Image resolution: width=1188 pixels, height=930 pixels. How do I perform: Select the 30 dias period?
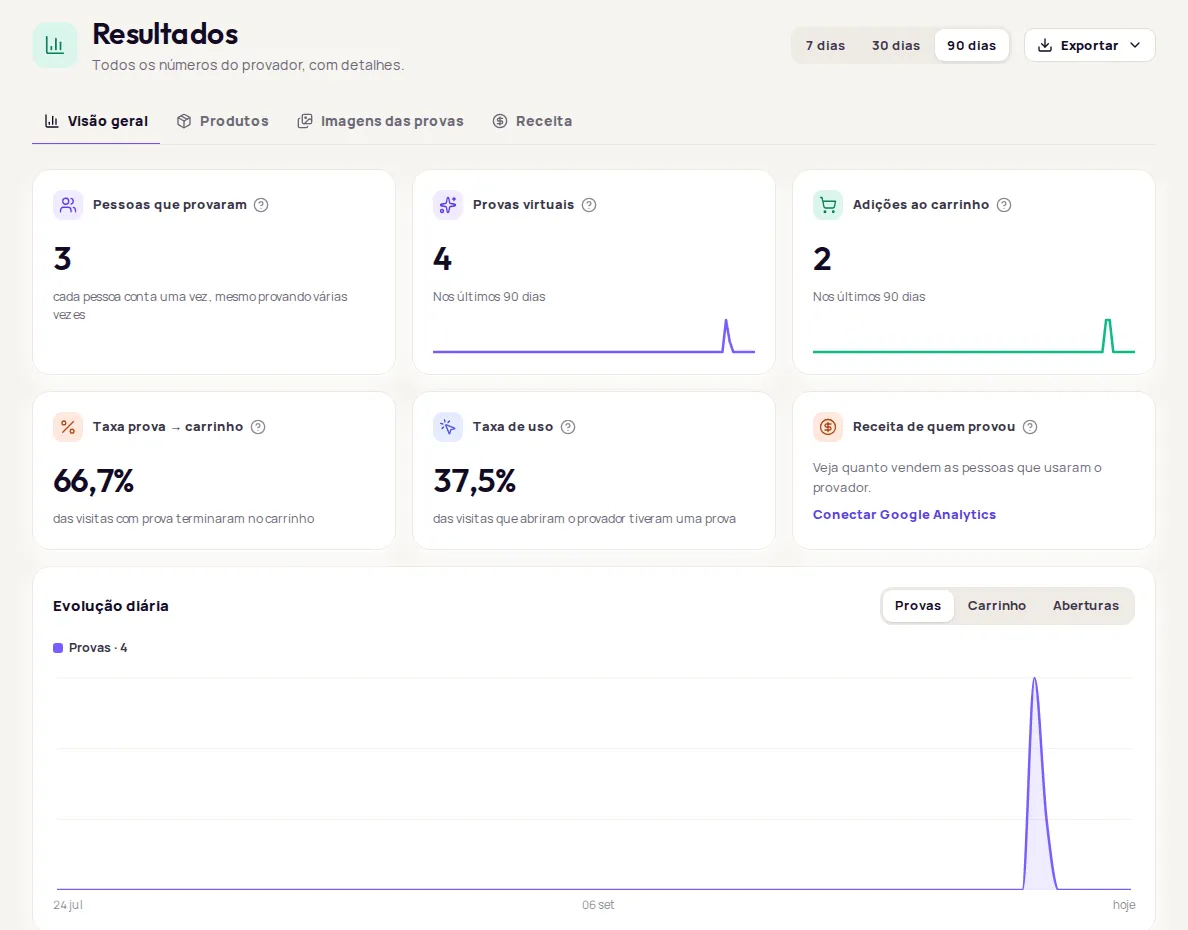coord(896,45)
